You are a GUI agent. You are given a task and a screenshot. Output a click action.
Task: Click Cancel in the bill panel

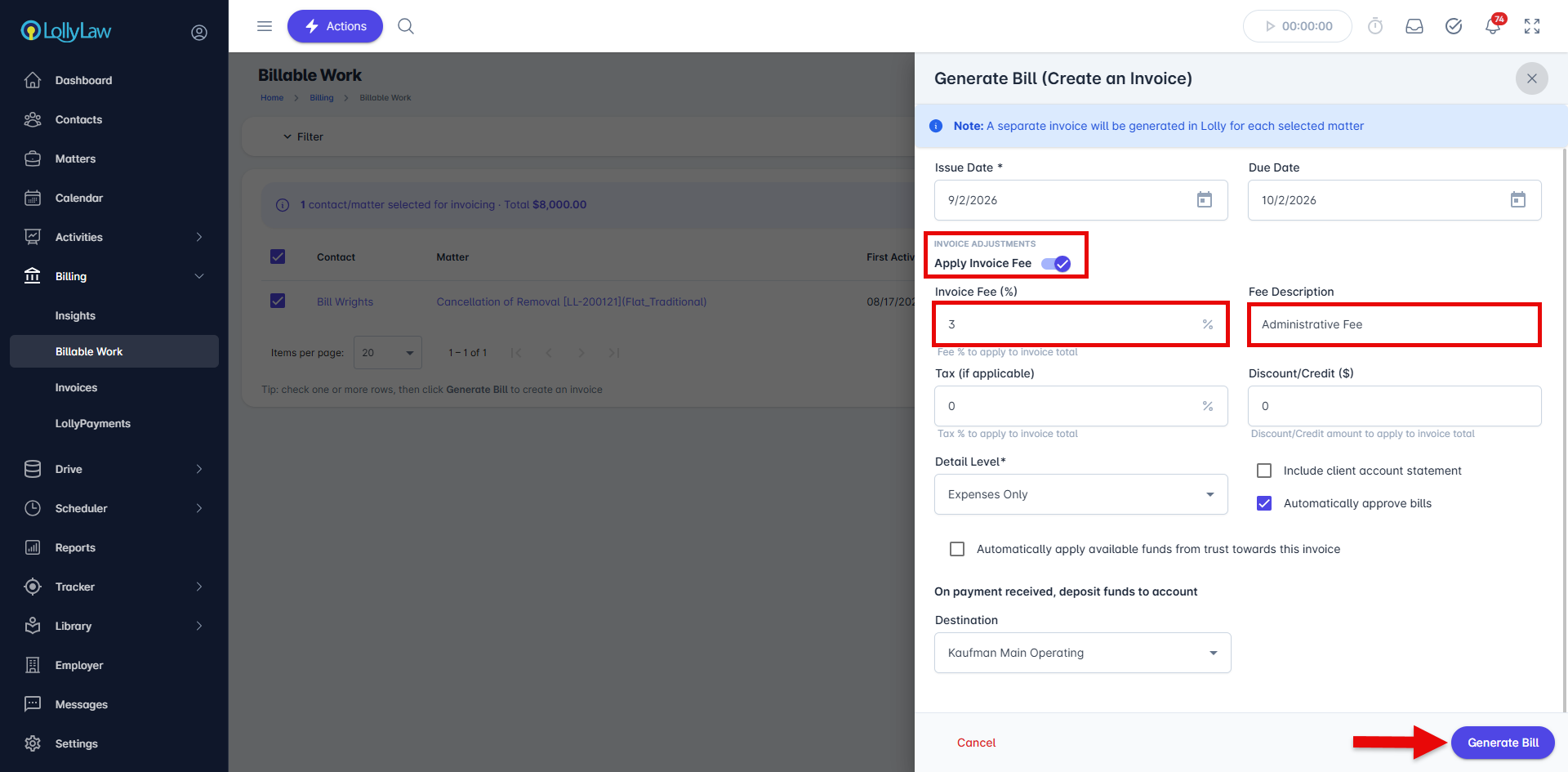976,743
